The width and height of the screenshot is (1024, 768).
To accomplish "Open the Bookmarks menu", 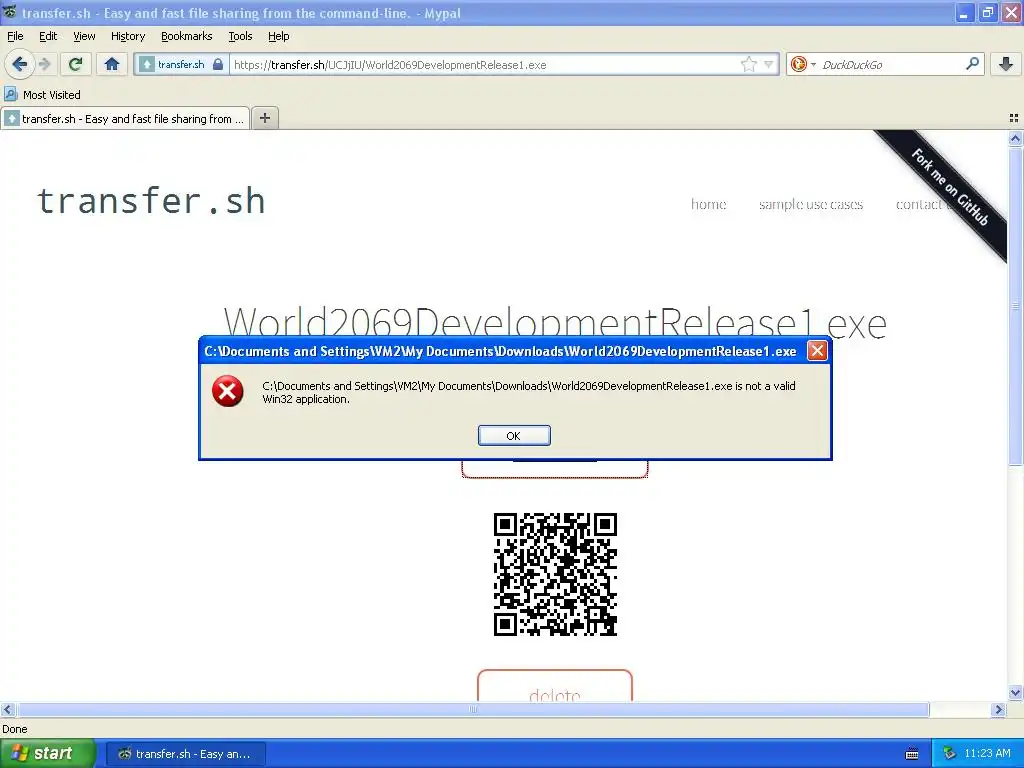I will click(x=186, y=36).
